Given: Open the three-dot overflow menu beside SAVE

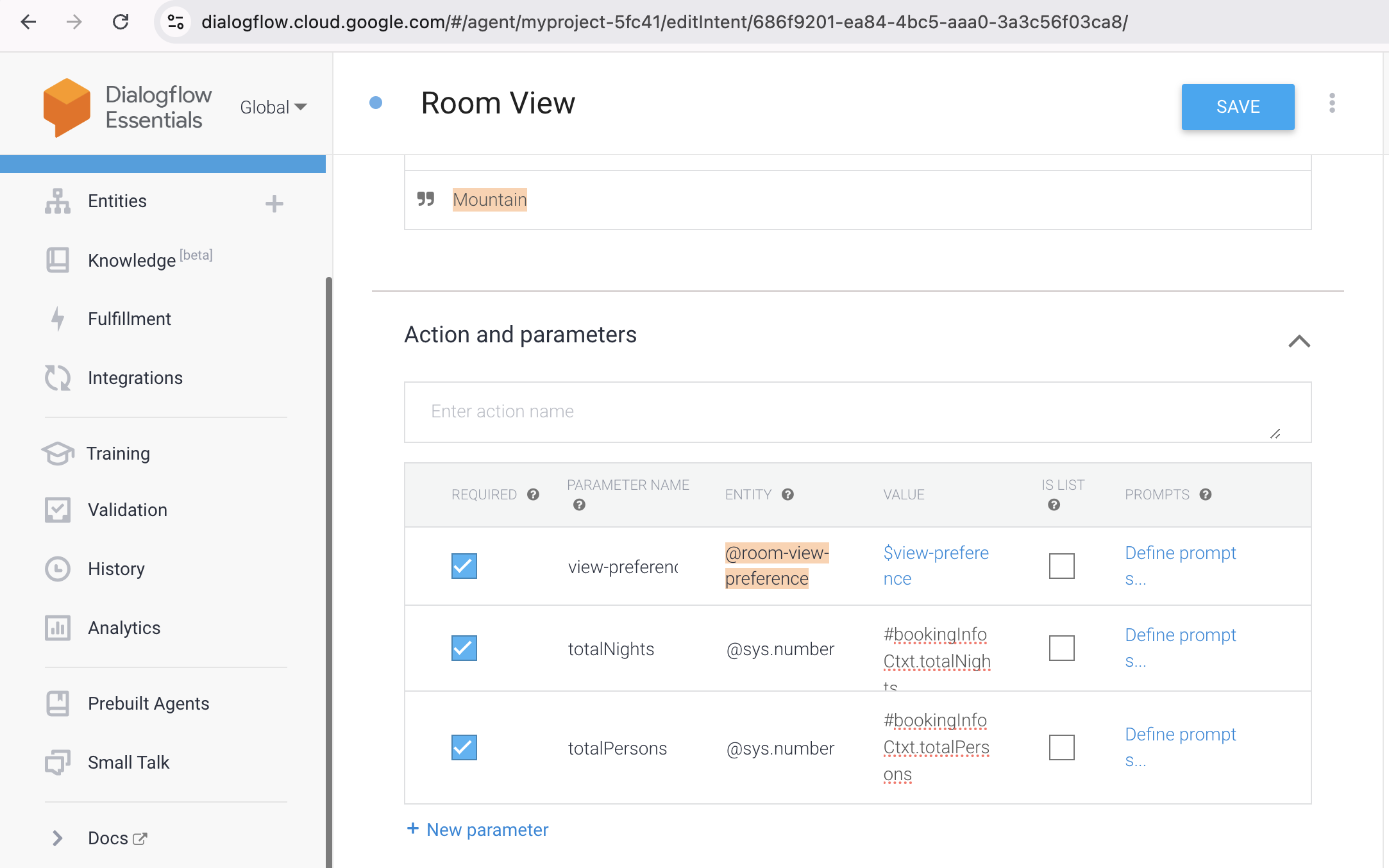Looking at the screenshot, I should (x=1333, y=103).
